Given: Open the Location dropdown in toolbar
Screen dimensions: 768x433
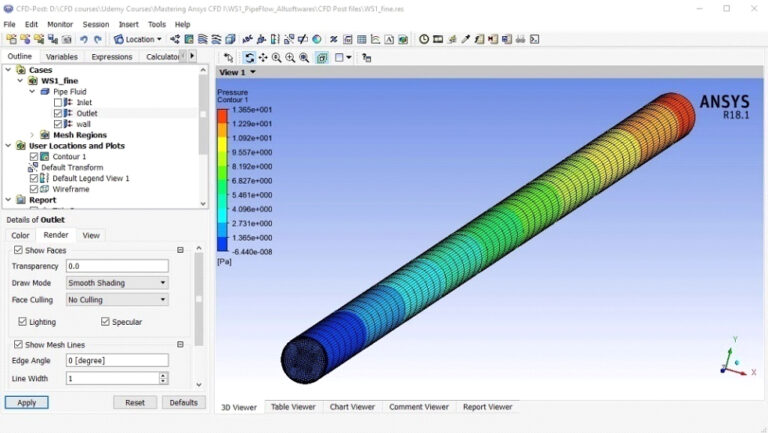Looking at the screenshot, I should coord(138,39).
